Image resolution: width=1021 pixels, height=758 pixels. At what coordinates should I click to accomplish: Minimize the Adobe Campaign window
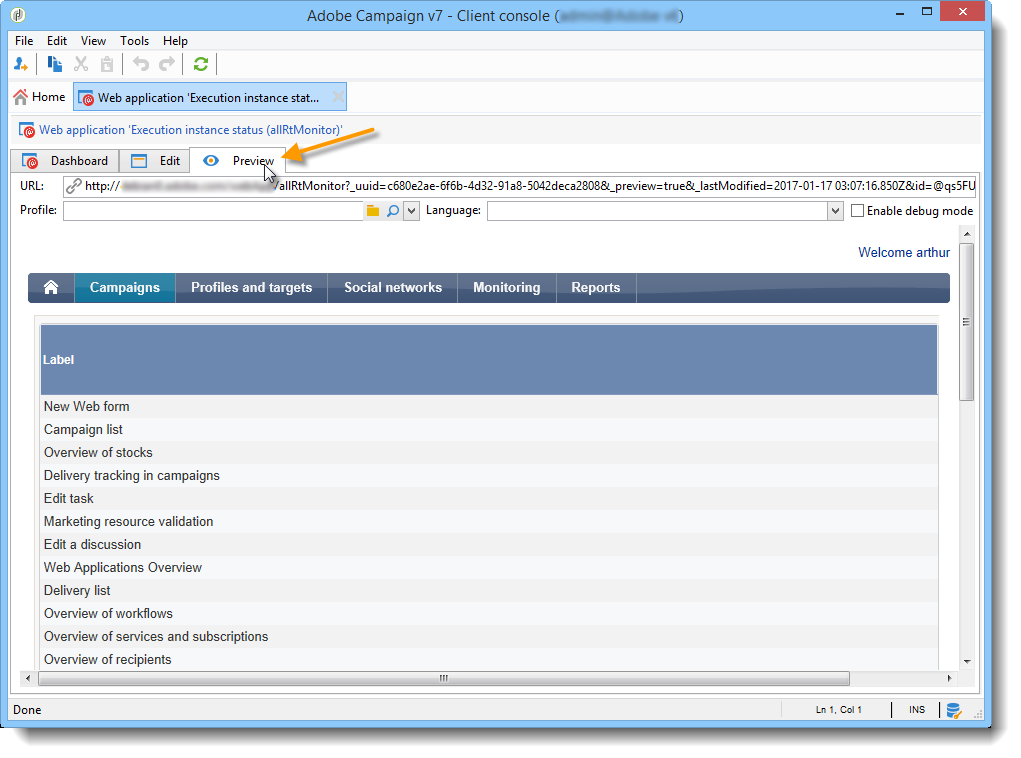pyautogui.click(x=900, y=13)
